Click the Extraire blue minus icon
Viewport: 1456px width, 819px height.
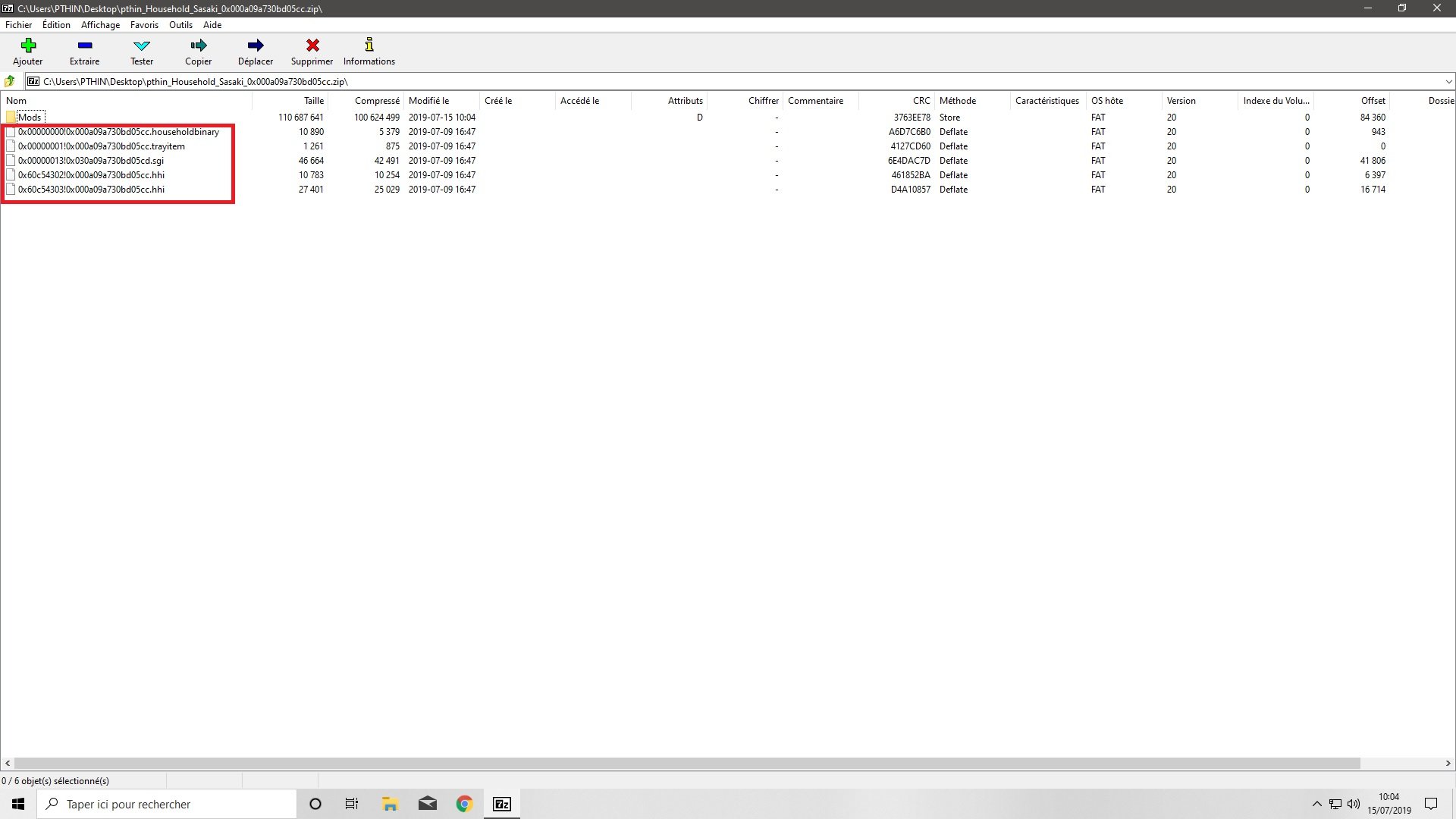(84, 46)
